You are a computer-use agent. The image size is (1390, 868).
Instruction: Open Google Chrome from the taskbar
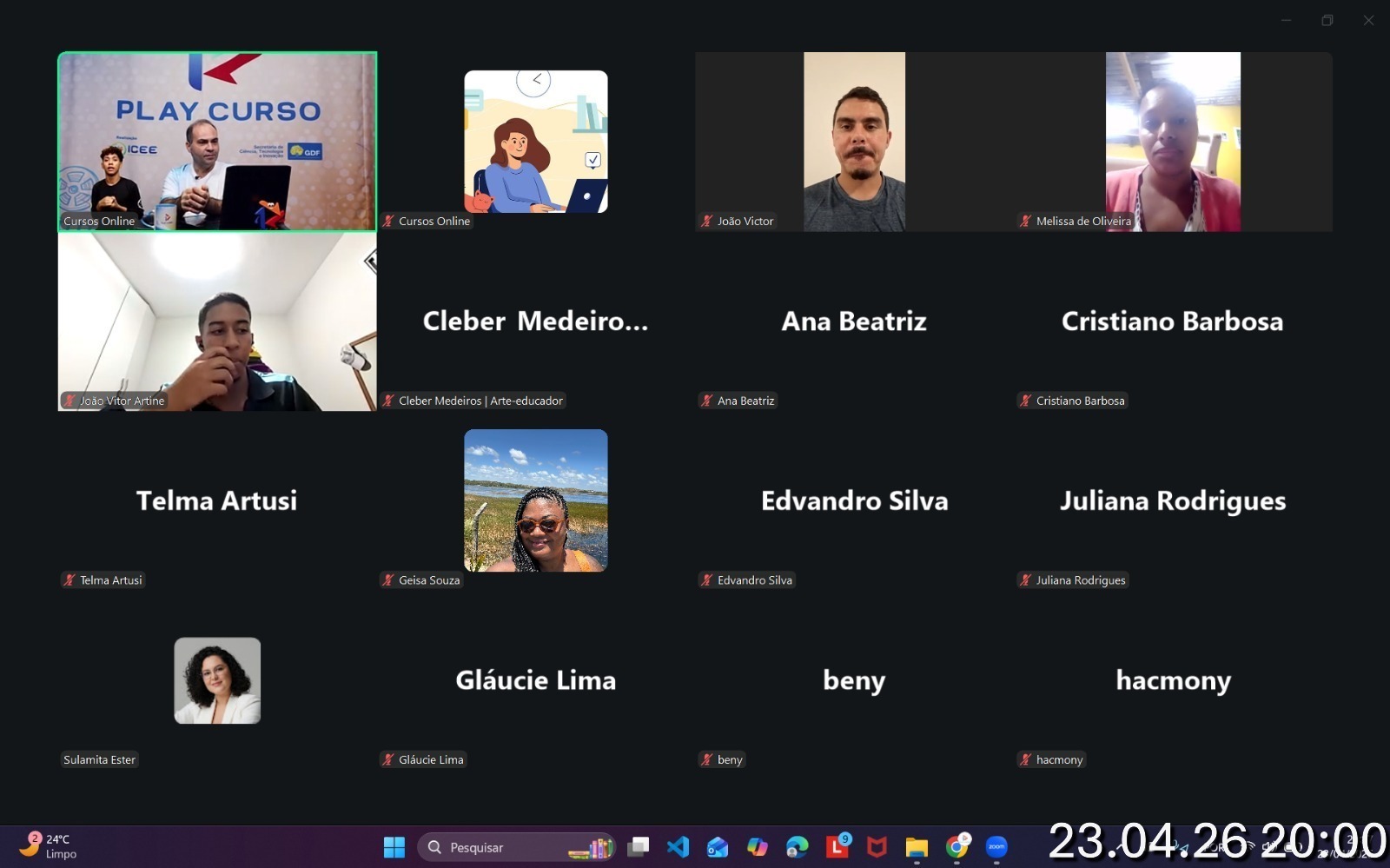click(957, 846)
